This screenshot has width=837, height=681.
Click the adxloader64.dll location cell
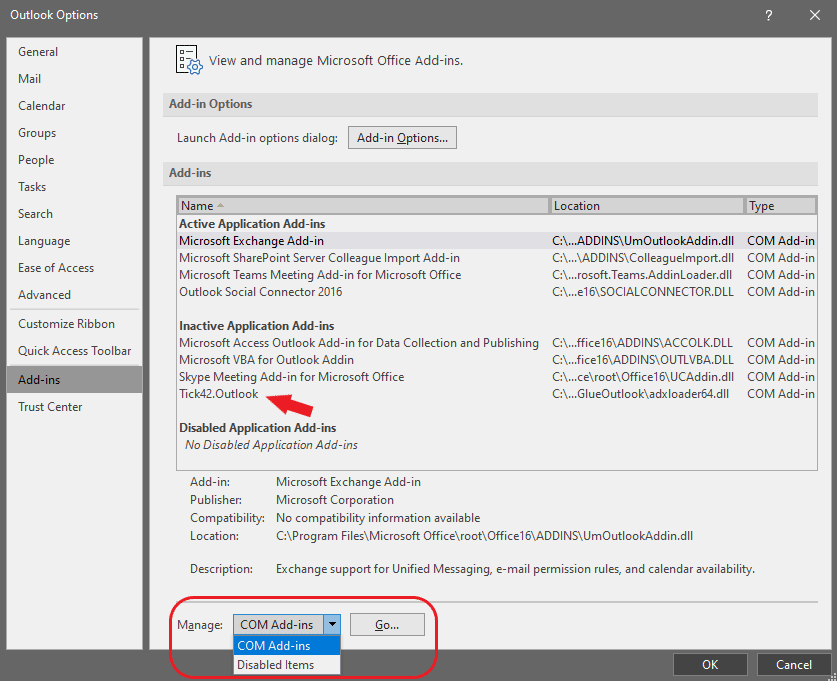[x=641, y=394]
